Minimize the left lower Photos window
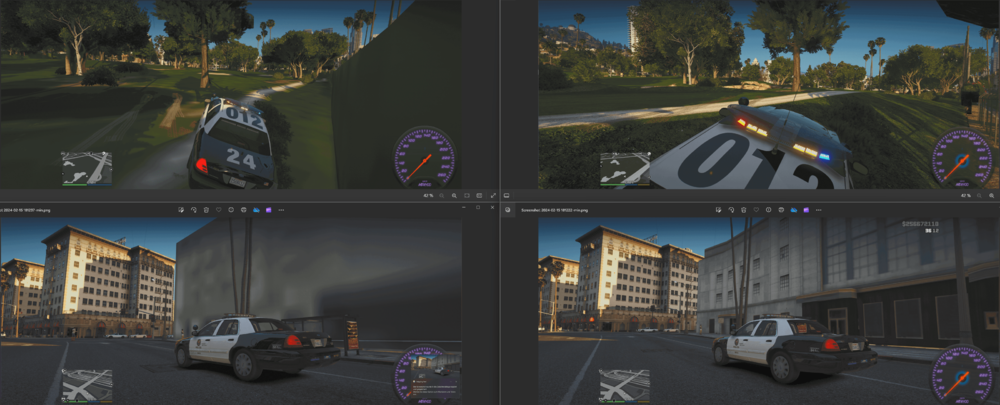The height and width of the screenshot is (405, 1000). click(x=464, y=207)
